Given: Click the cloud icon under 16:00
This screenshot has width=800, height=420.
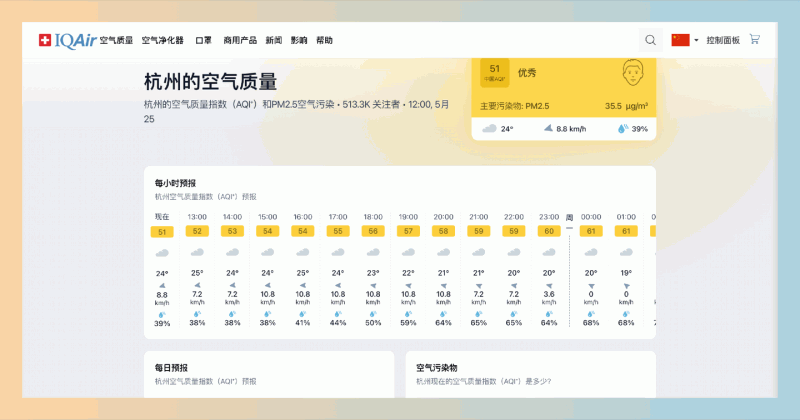Looking at the screenshot, I should click(x=303, y=252).
